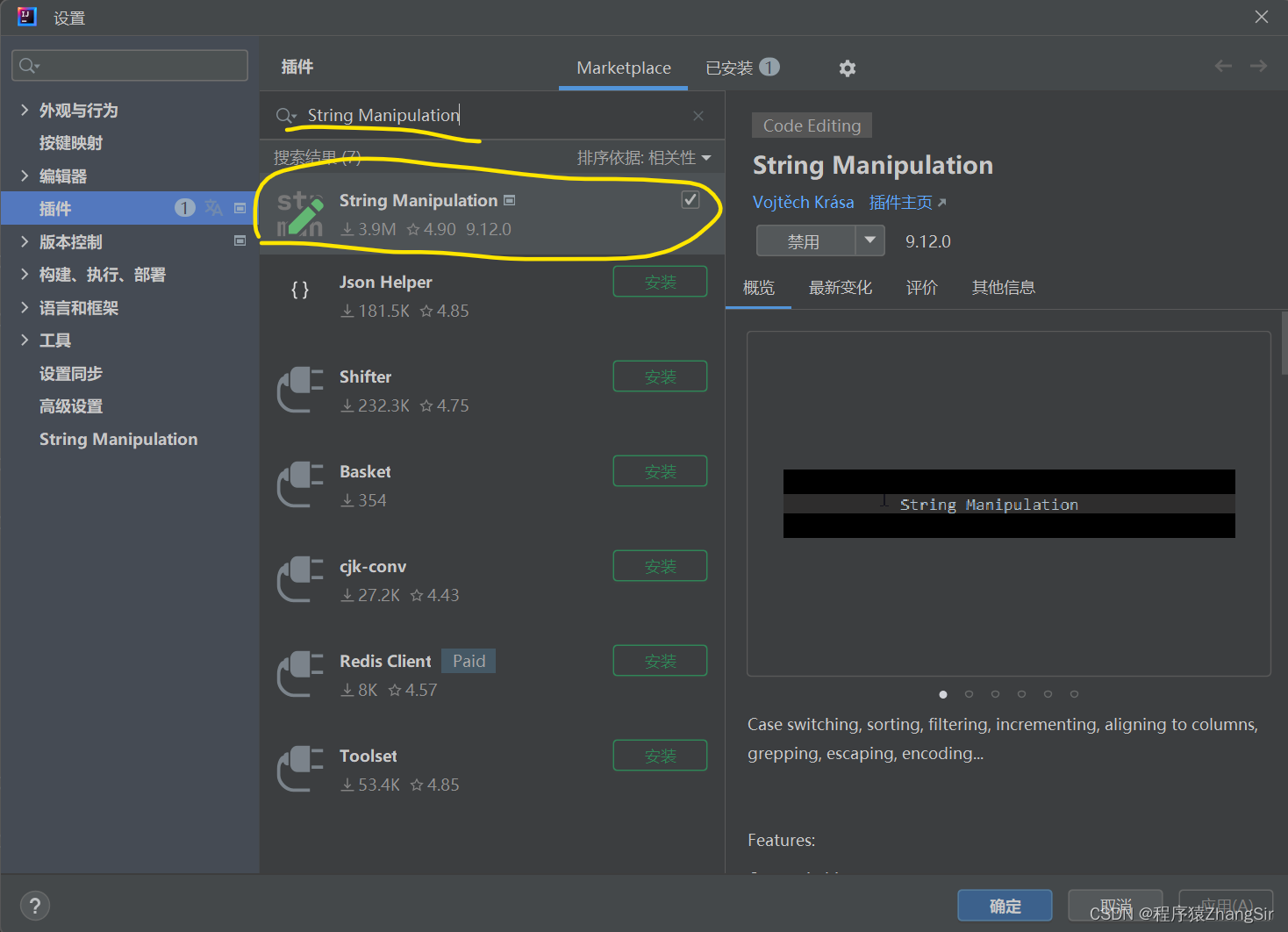Click the project-level icon in the 插件 row
1288x932 pixels.
tap(240, 208)
